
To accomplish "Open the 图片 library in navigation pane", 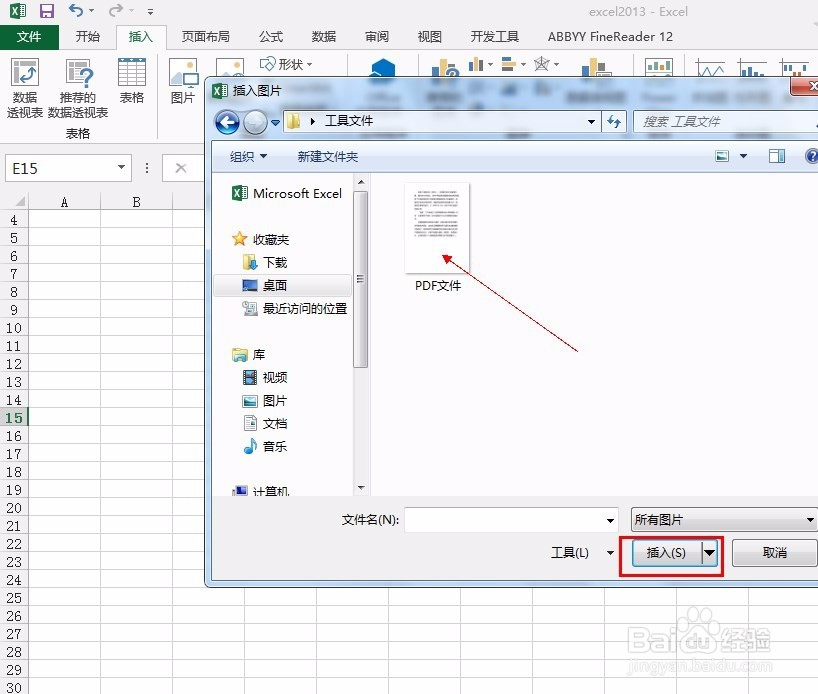I will (x=265, y=400).
